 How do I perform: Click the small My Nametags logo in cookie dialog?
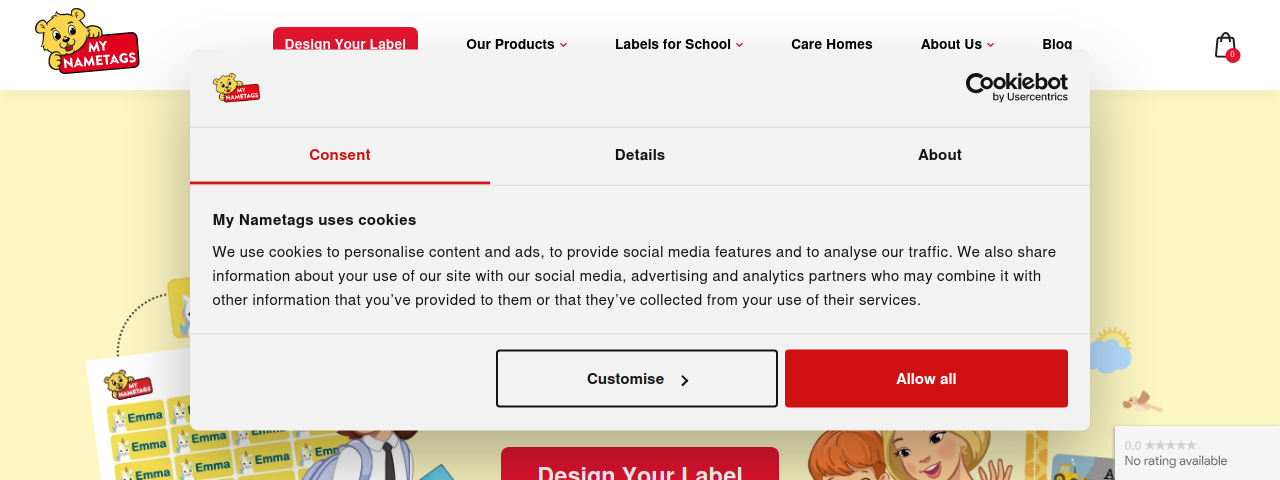pos(236,87)
